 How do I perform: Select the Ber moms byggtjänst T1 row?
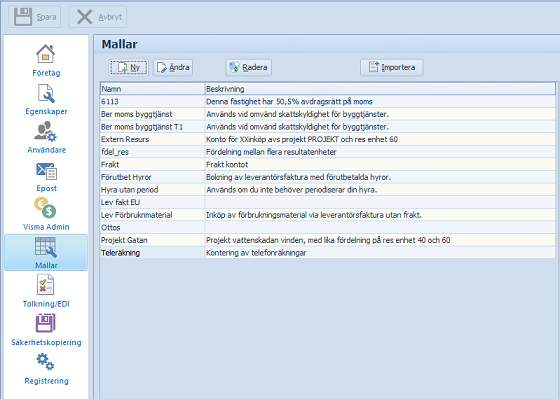[328, 127]
